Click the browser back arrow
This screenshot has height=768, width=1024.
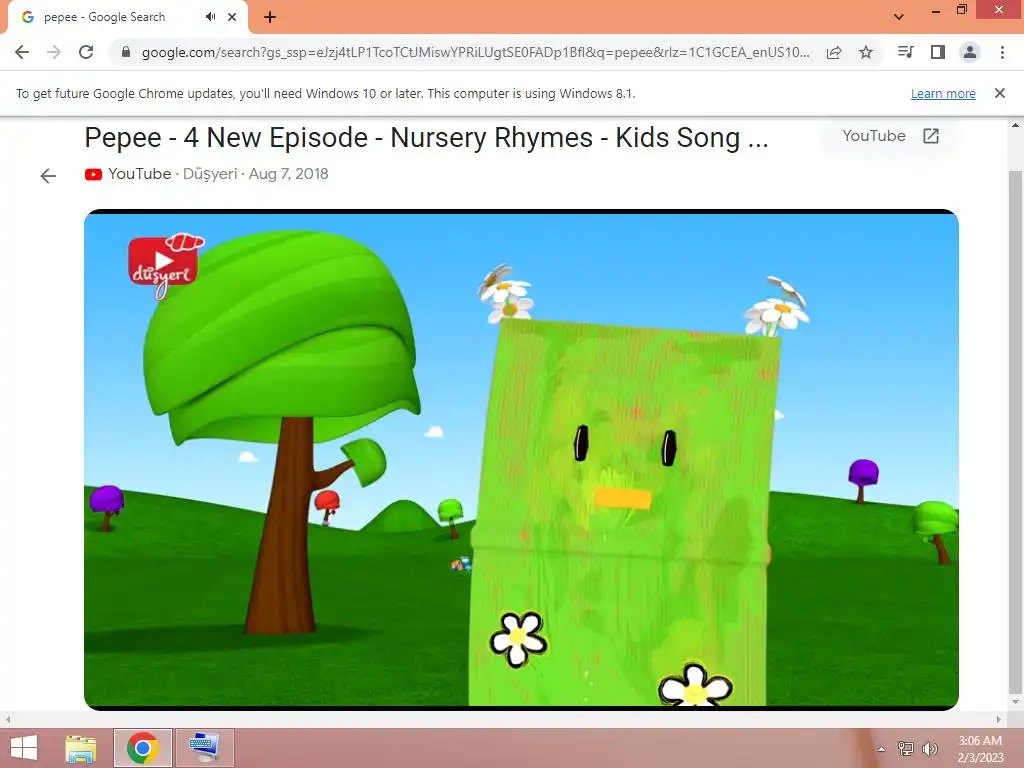[22, 52]
